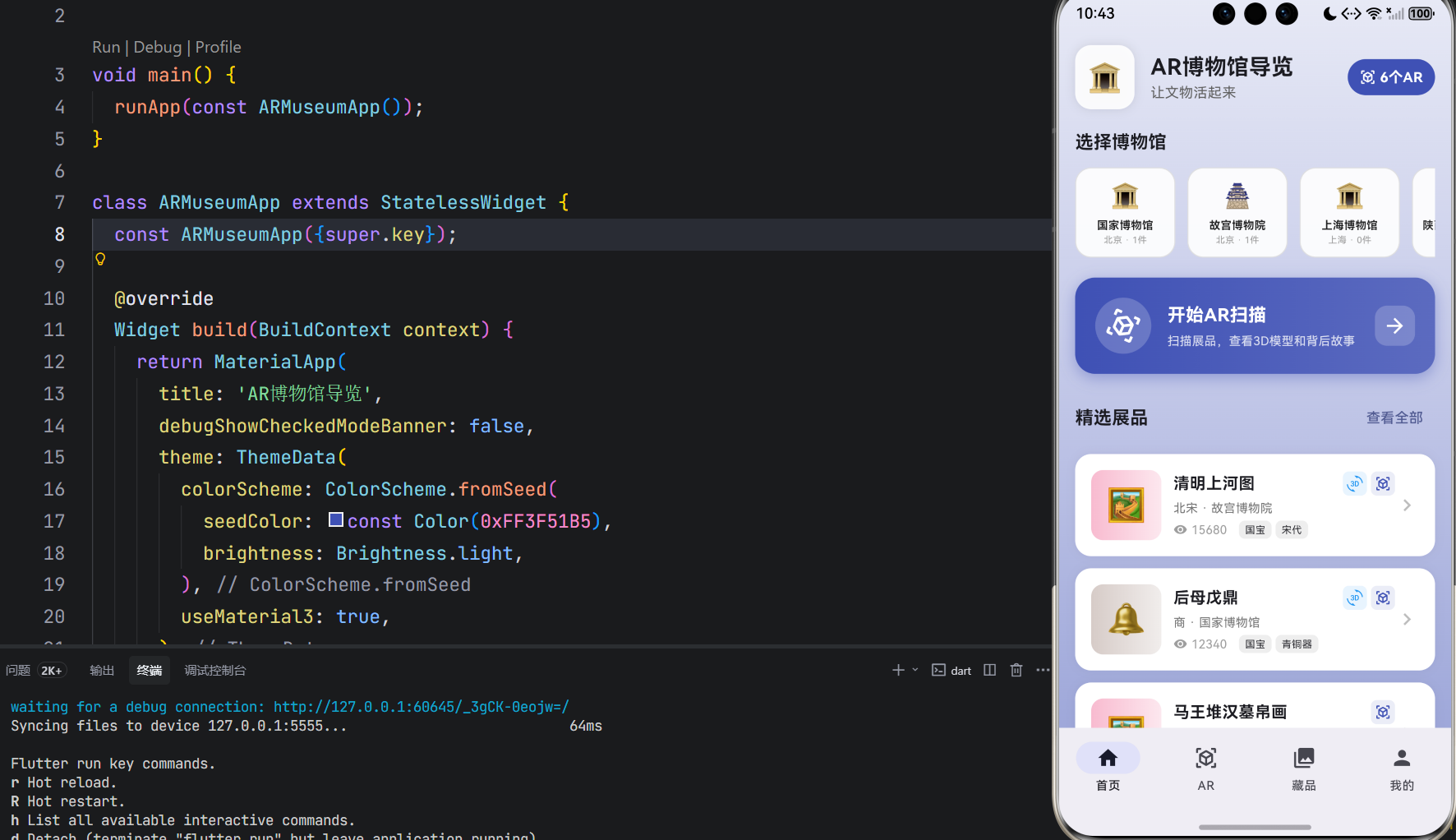1456x840 pixels.
Task: Tap the 15680 views eye icon
Action: [x=1180, y=530]
